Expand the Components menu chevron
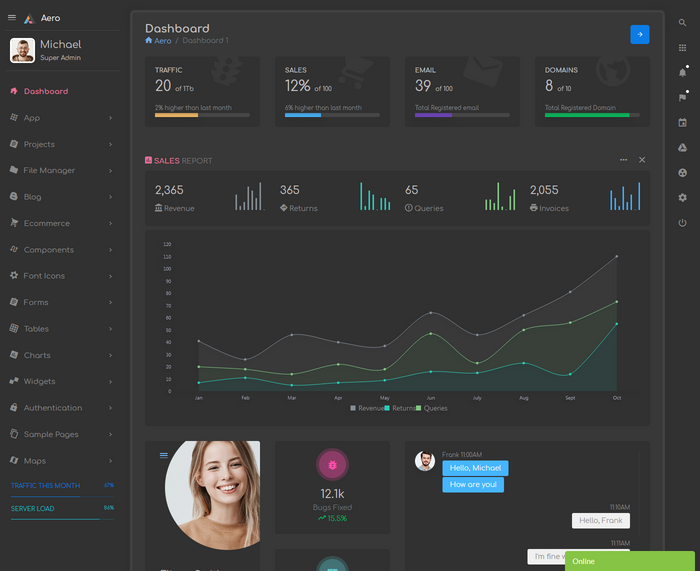This screenshot has width=700, height=571. (x=110, y=250)
